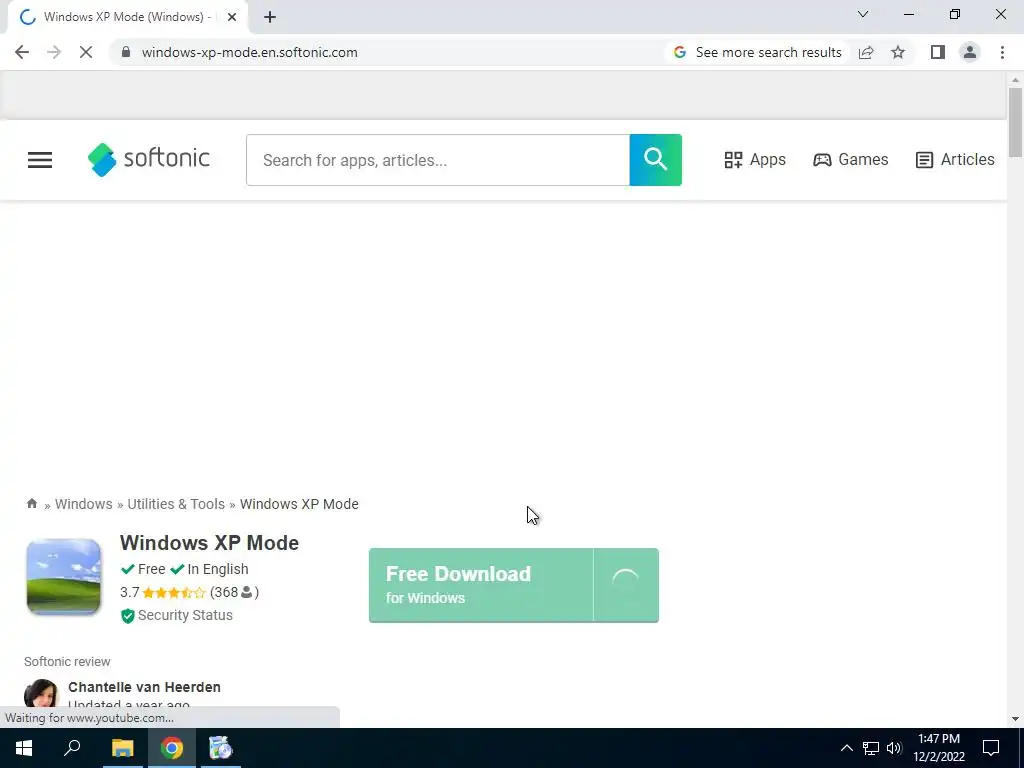Toggle the Chrome side panel
Viewport: 1024px width, 768px height.
(938, 52)
